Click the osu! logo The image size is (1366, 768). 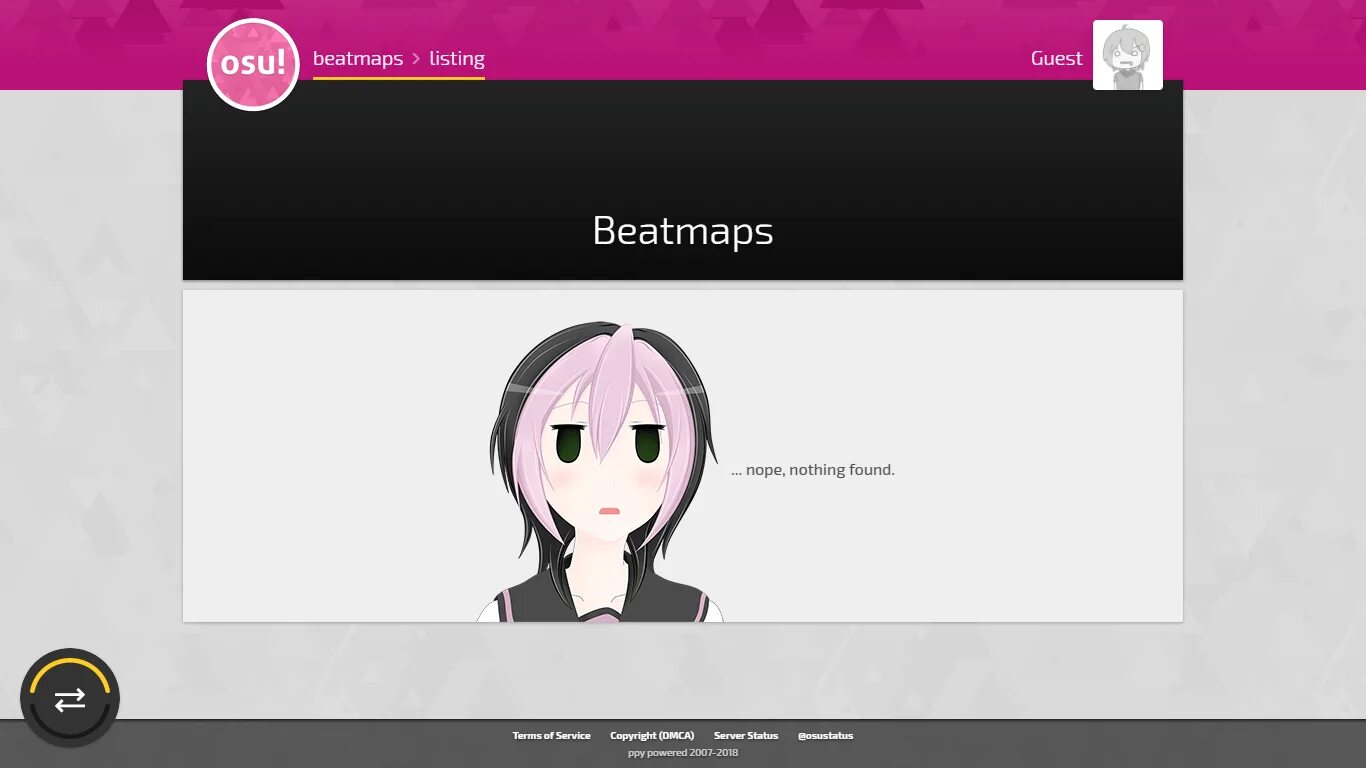(x=253, y=64)
